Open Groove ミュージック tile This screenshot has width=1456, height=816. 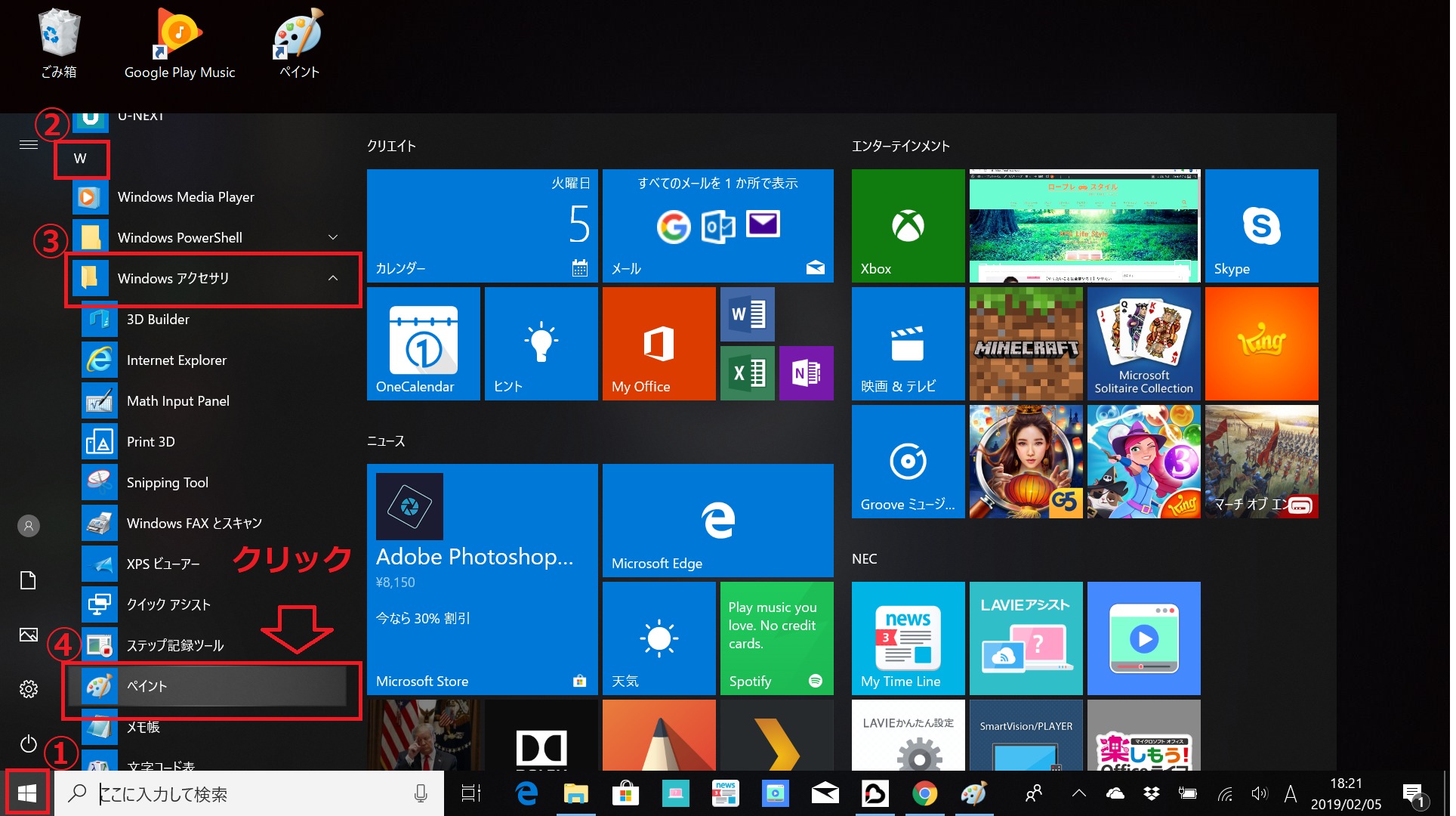pos(908,462)
